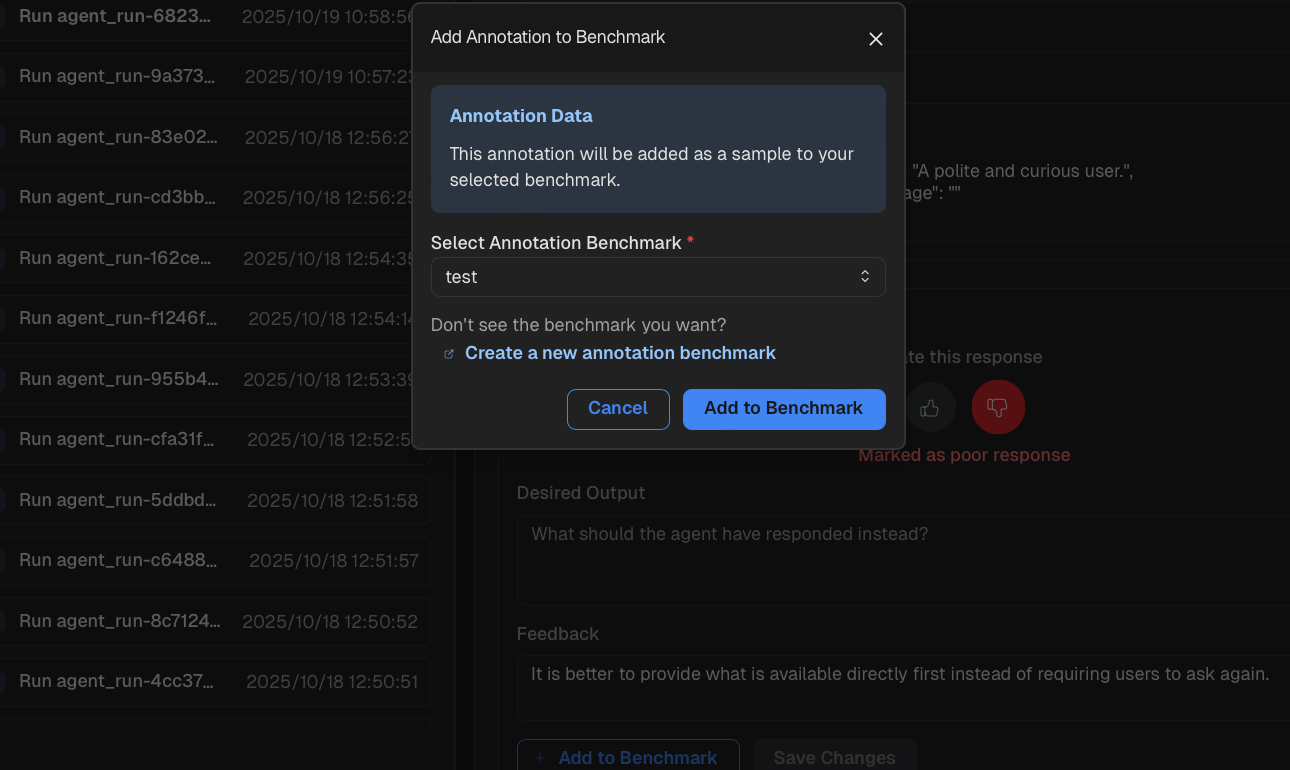Click the blue Add to Benchmark button

point(784,408)
